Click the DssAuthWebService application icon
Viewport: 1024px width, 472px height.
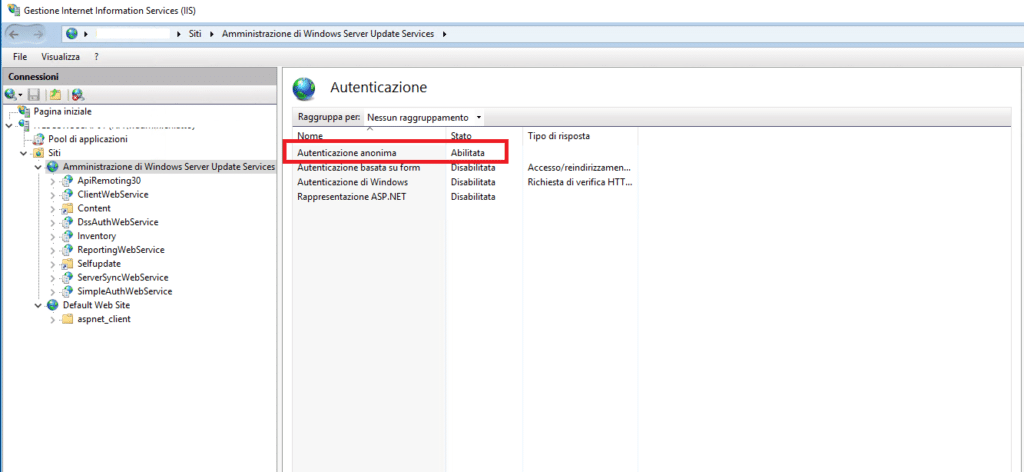click(67, 222)
